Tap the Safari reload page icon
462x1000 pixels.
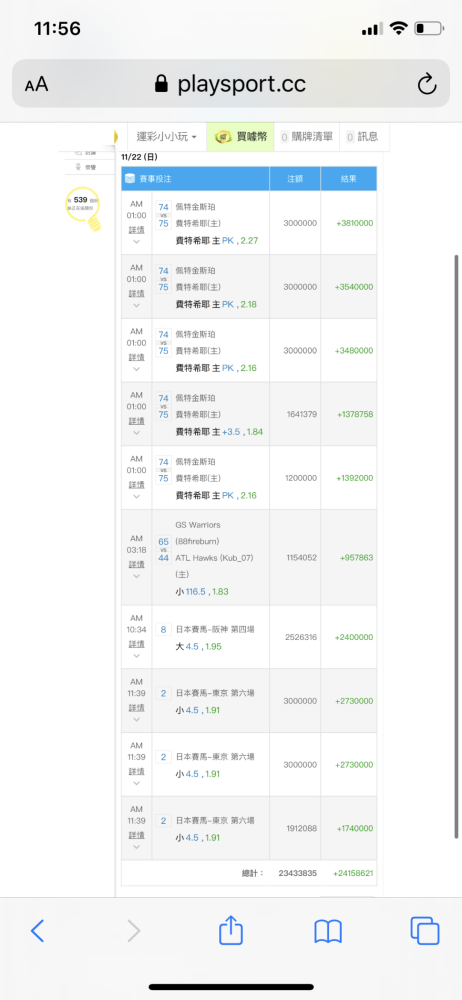pos(426,84)
